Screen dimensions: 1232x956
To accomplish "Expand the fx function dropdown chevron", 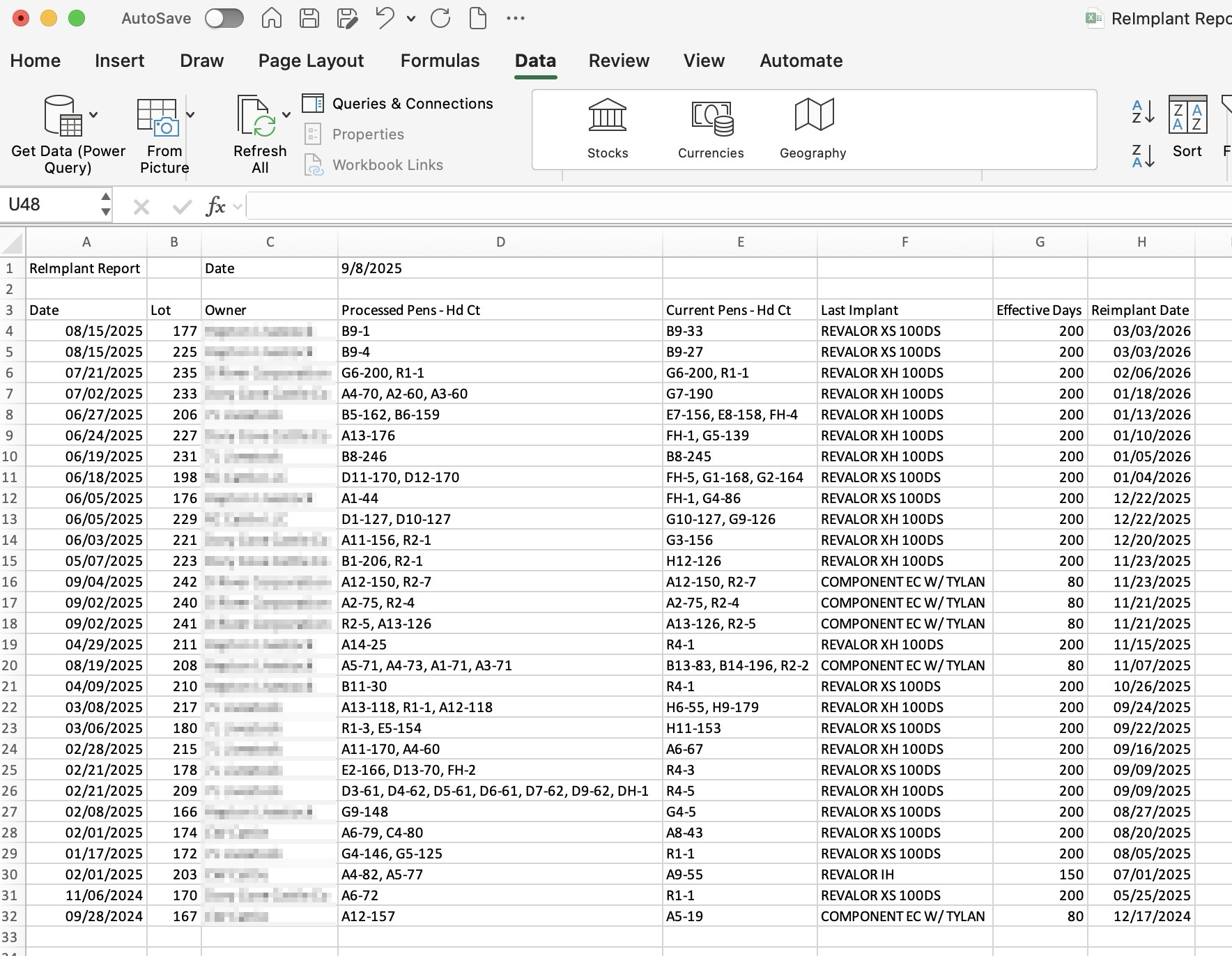I will (x=238, y=207).
